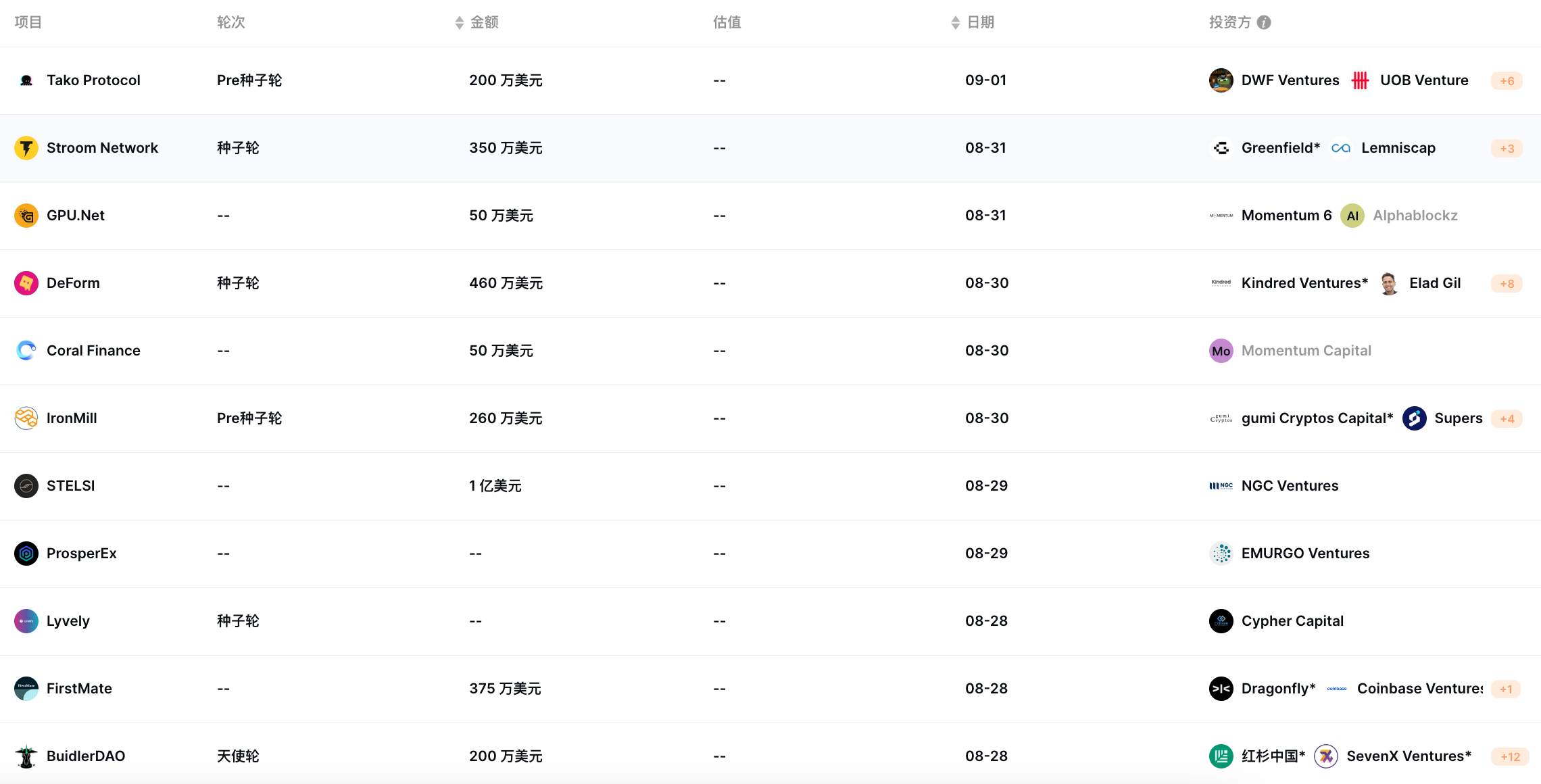Click the Stroom Network logo icon

coord(26,148)
